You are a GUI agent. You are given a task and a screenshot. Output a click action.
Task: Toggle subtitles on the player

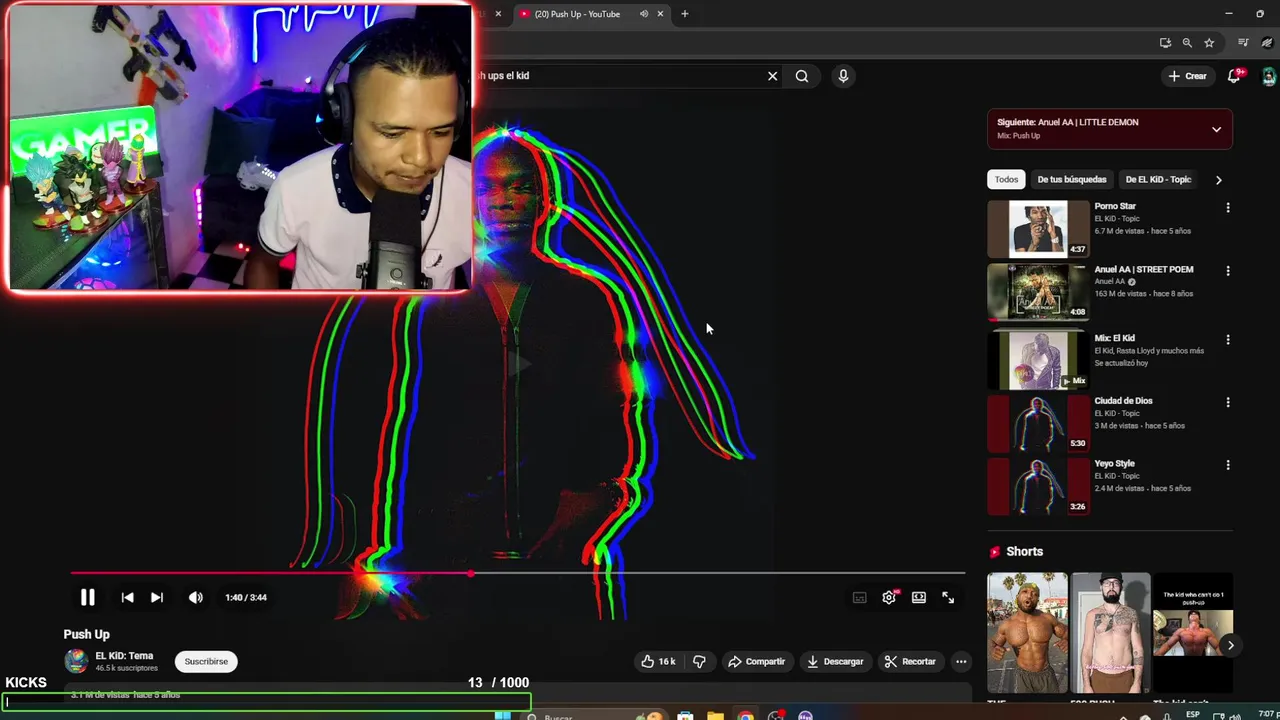[x=859, y=597]
